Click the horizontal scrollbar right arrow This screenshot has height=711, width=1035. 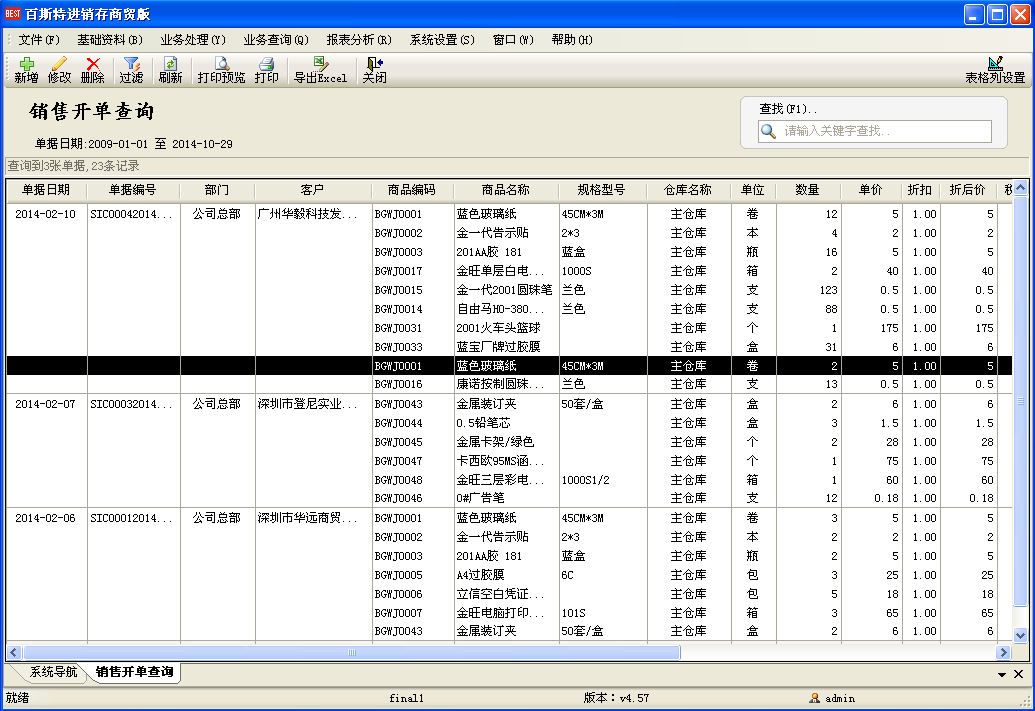point(1003,652)
